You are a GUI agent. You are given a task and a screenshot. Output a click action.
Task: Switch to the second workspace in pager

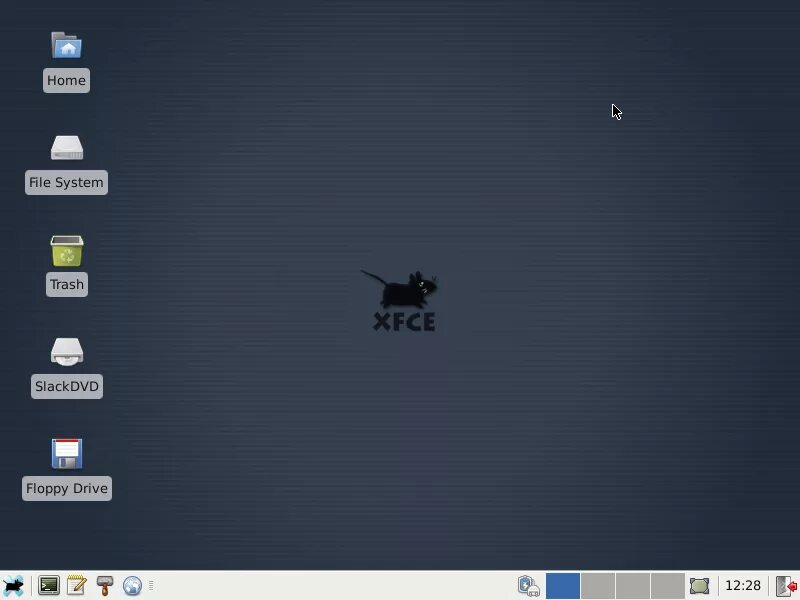coord(597,586)
